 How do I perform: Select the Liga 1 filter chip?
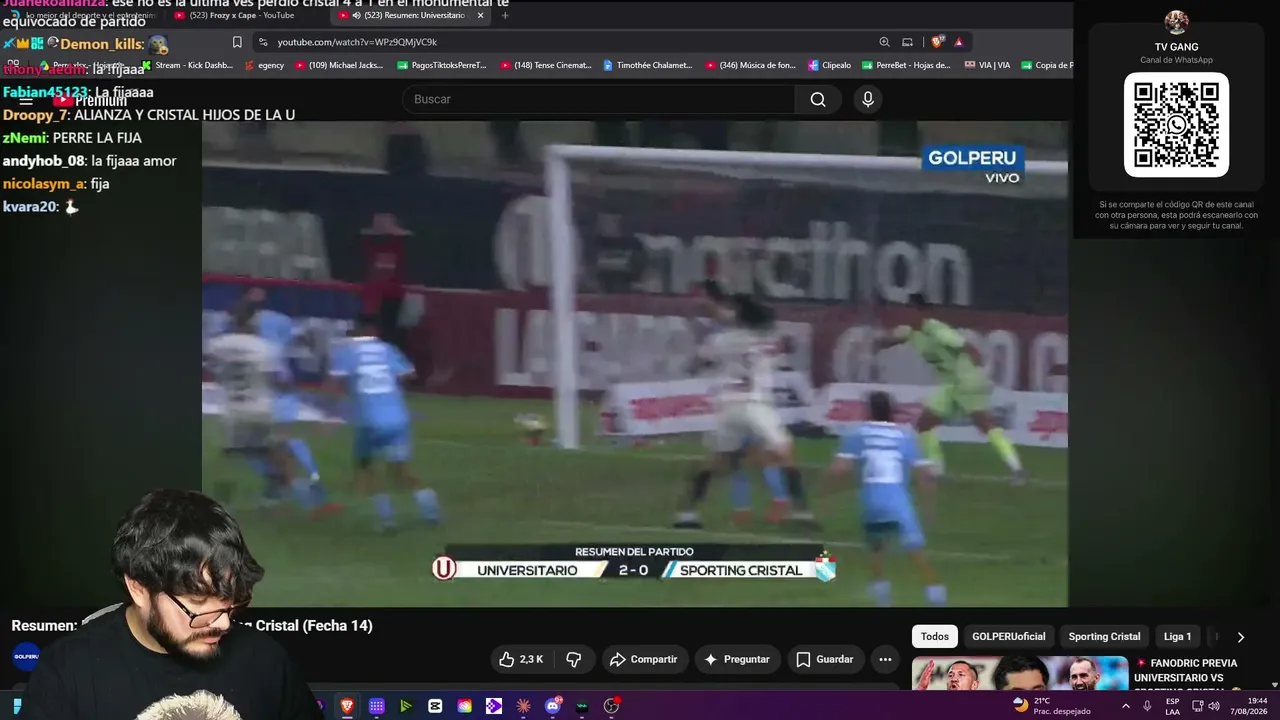pos(1177,637)
